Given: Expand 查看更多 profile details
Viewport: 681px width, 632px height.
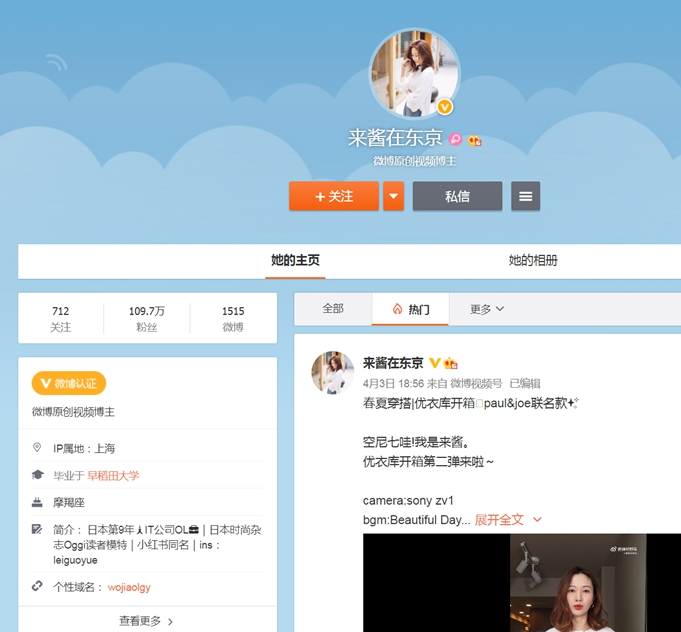Looking at the screenshot, I should (x=146, y=620).
